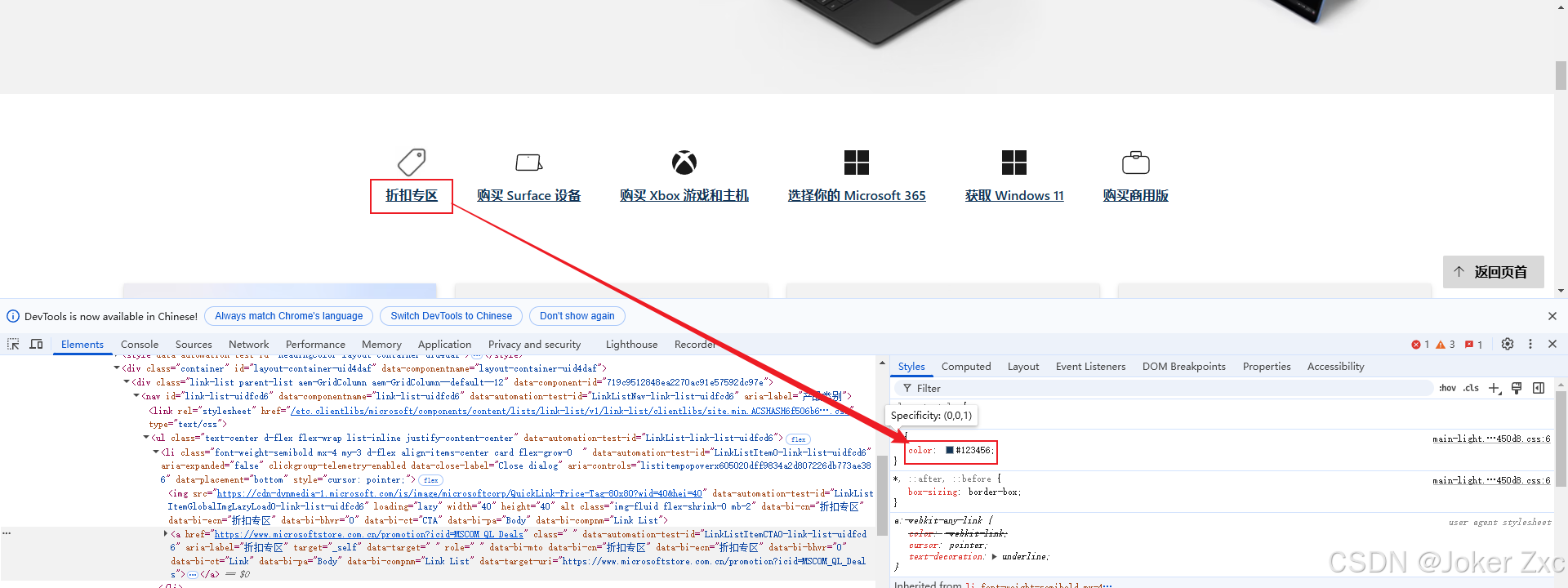This screenshot has height=588, width=1568.
Task: Click the ellipsis beside the selected node
Action: pyautogui.click(x=7, y=533)
